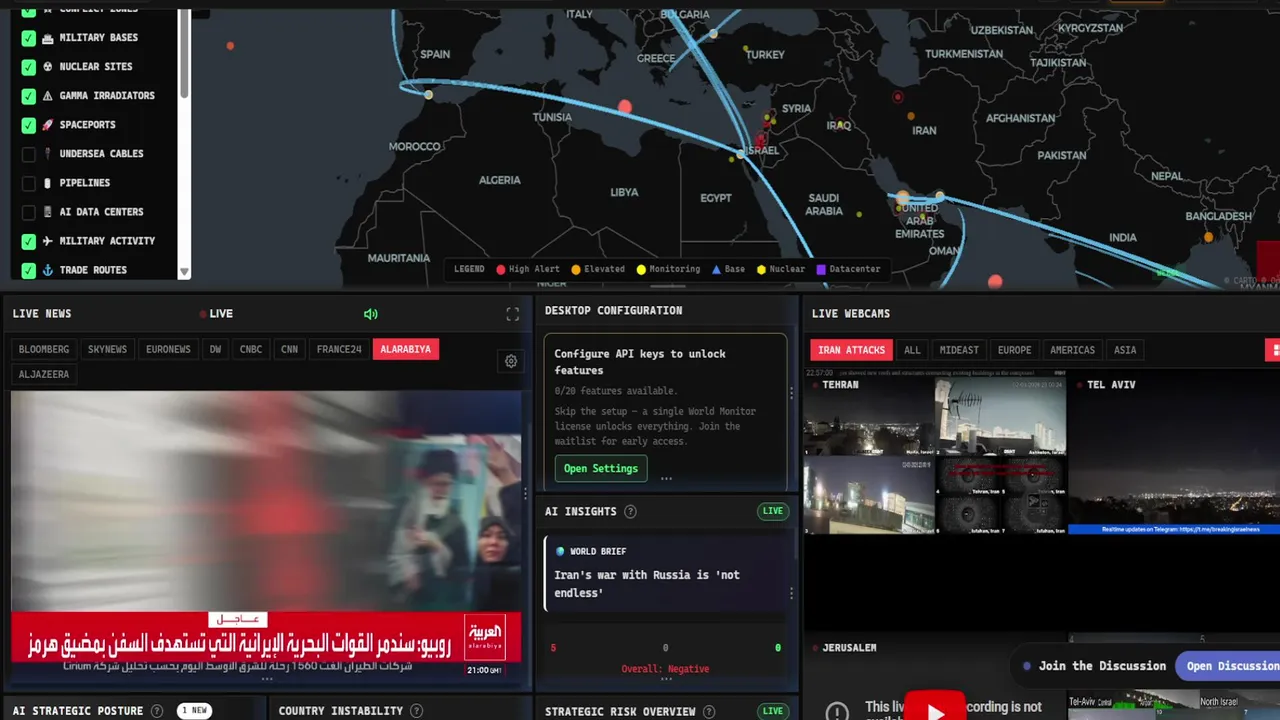Viewport: 1280px width, 720px height.
Task: Select the Iran Attacks webcam filter
Action: point(852,350)
